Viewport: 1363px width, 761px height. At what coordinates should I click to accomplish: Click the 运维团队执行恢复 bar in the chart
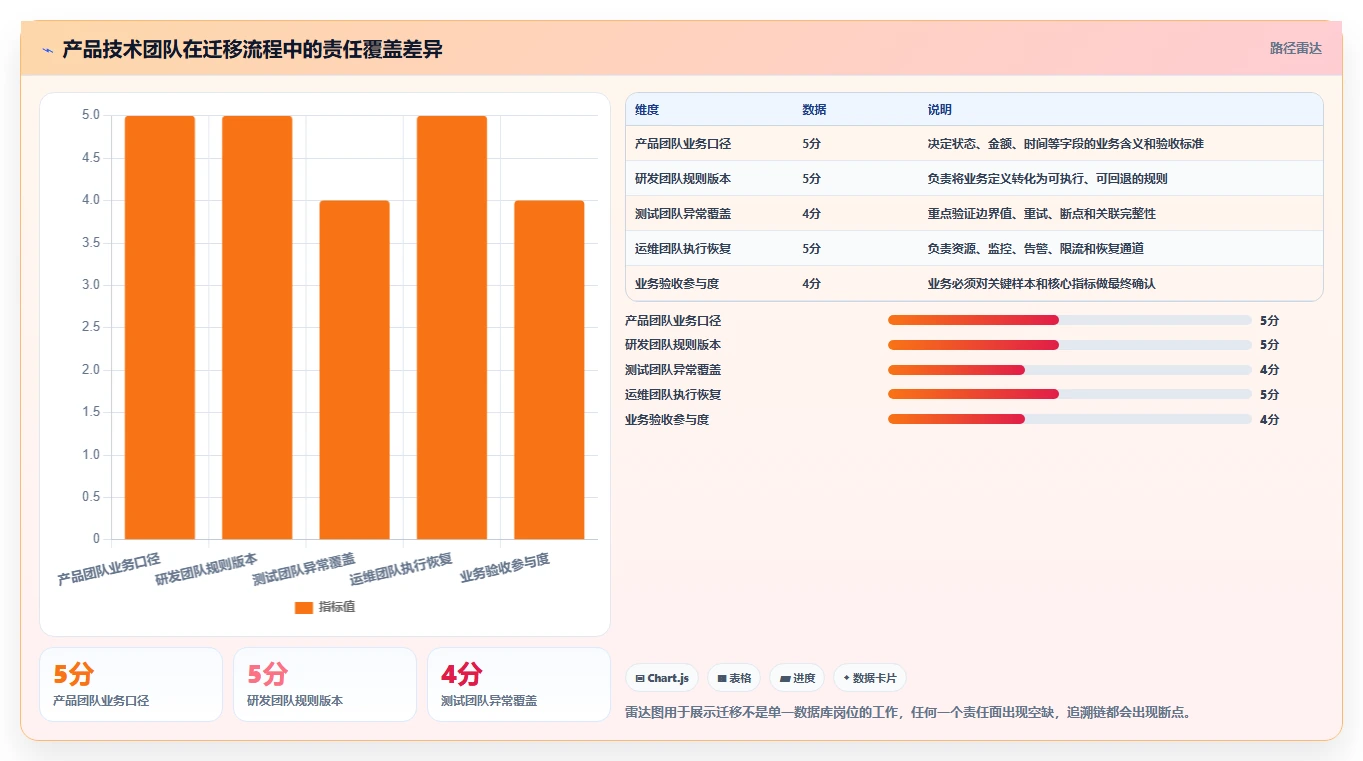tap(452, 328)
